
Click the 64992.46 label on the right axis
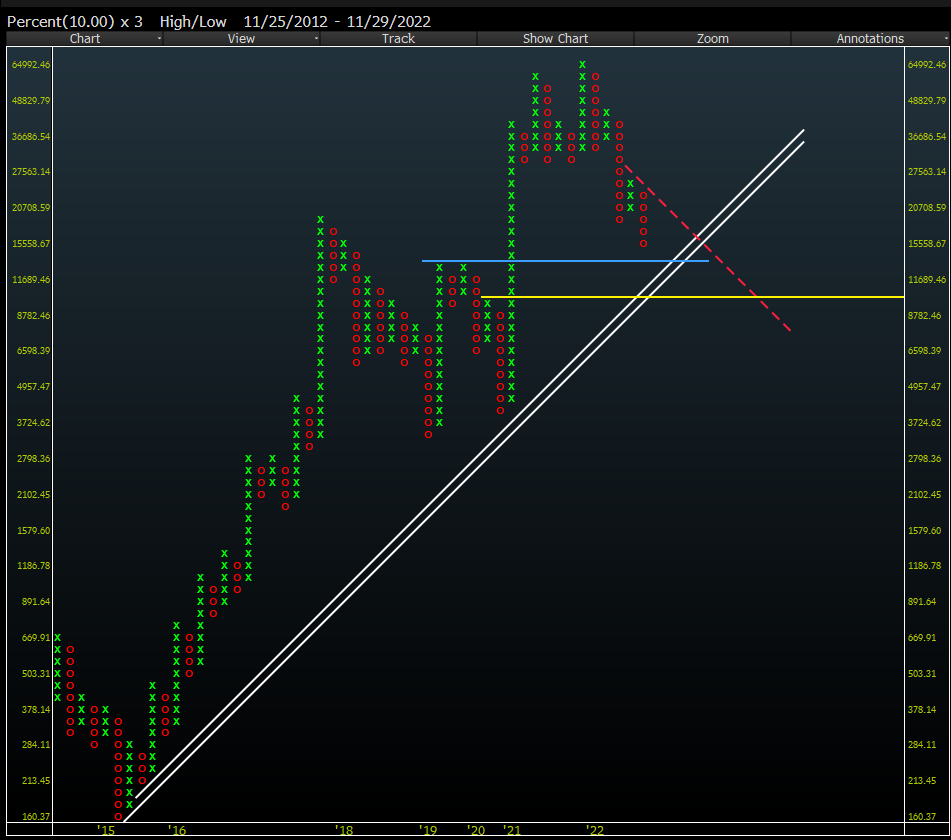[926, 64]
